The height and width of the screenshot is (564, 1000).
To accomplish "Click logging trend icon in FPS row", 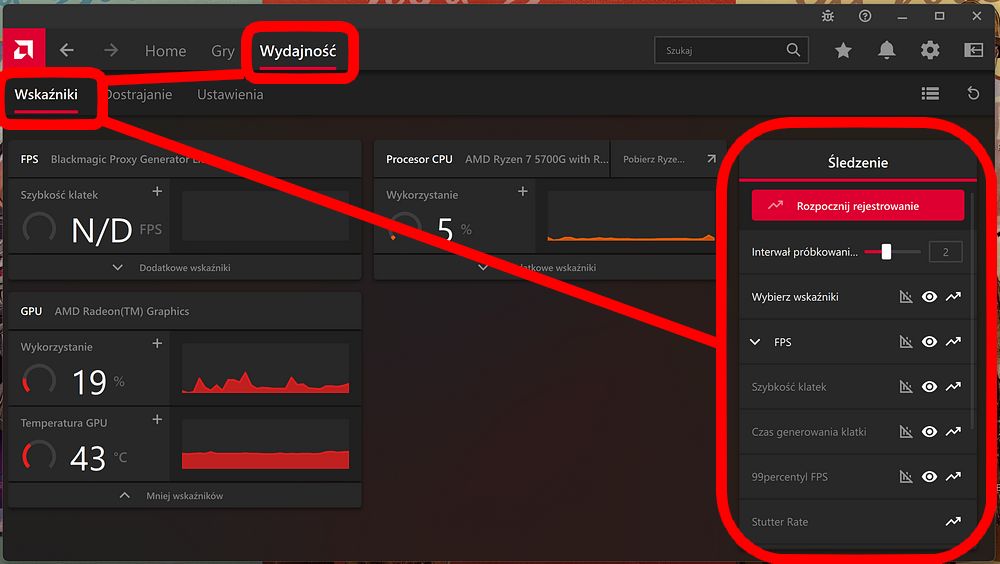I will (x=953, y=342).
